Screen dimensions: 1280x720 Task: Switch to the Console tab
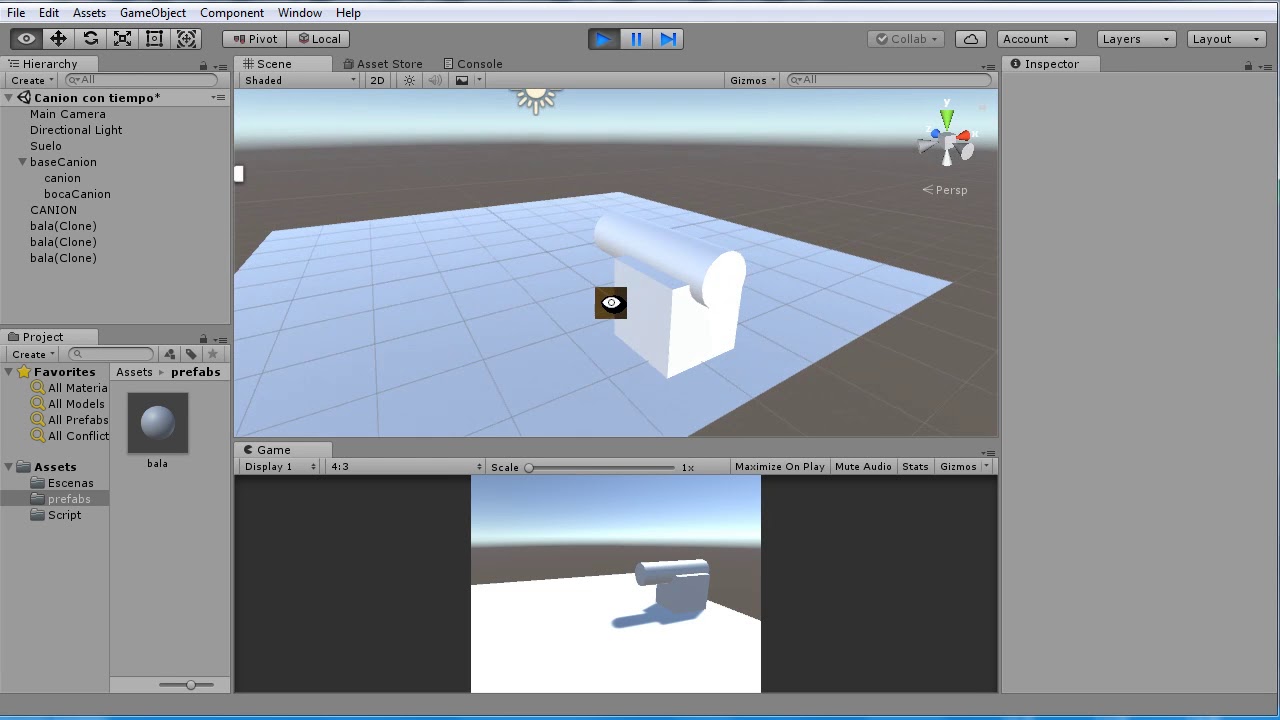pos(472,64)
